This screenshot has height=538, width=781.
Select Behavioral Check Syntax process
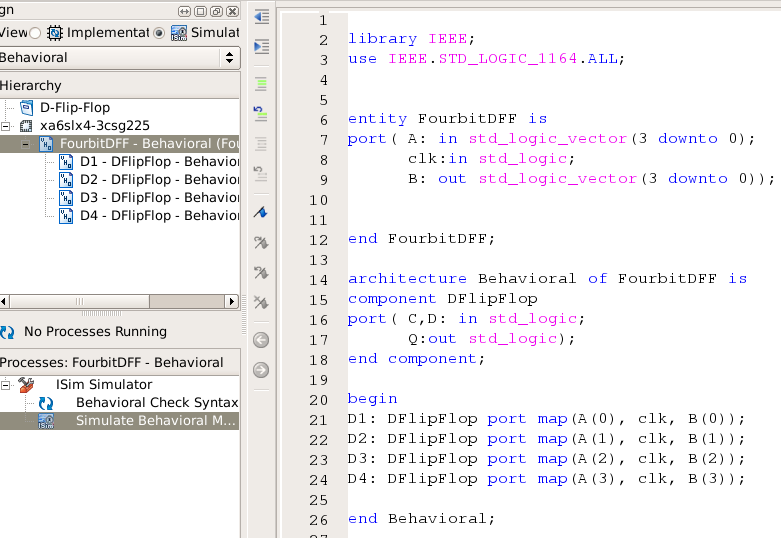(x=157, y=403)
